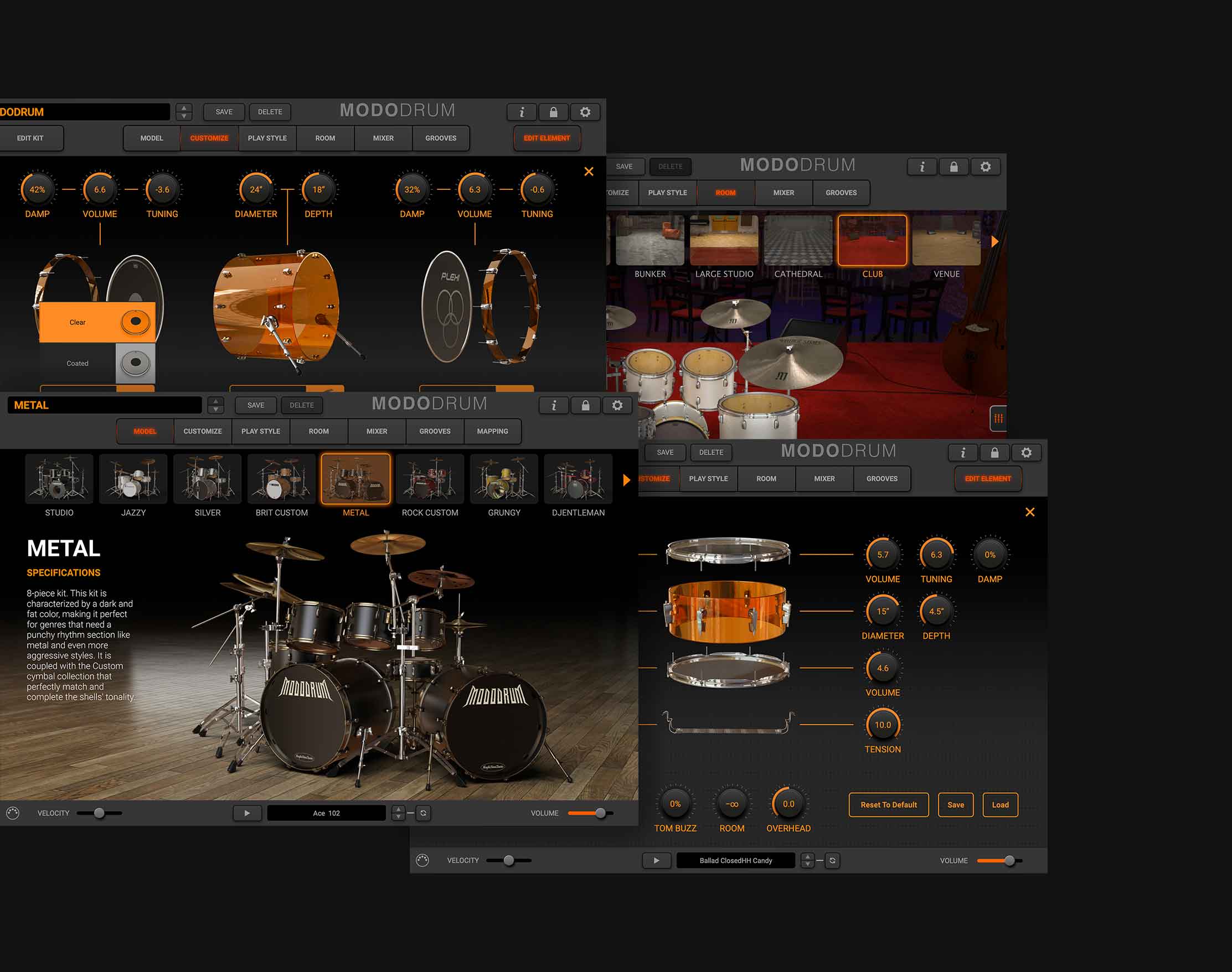Step preset selector next to METAL name
The height and width of the screenshot is (972, 1232).
(x=215, y=405)
